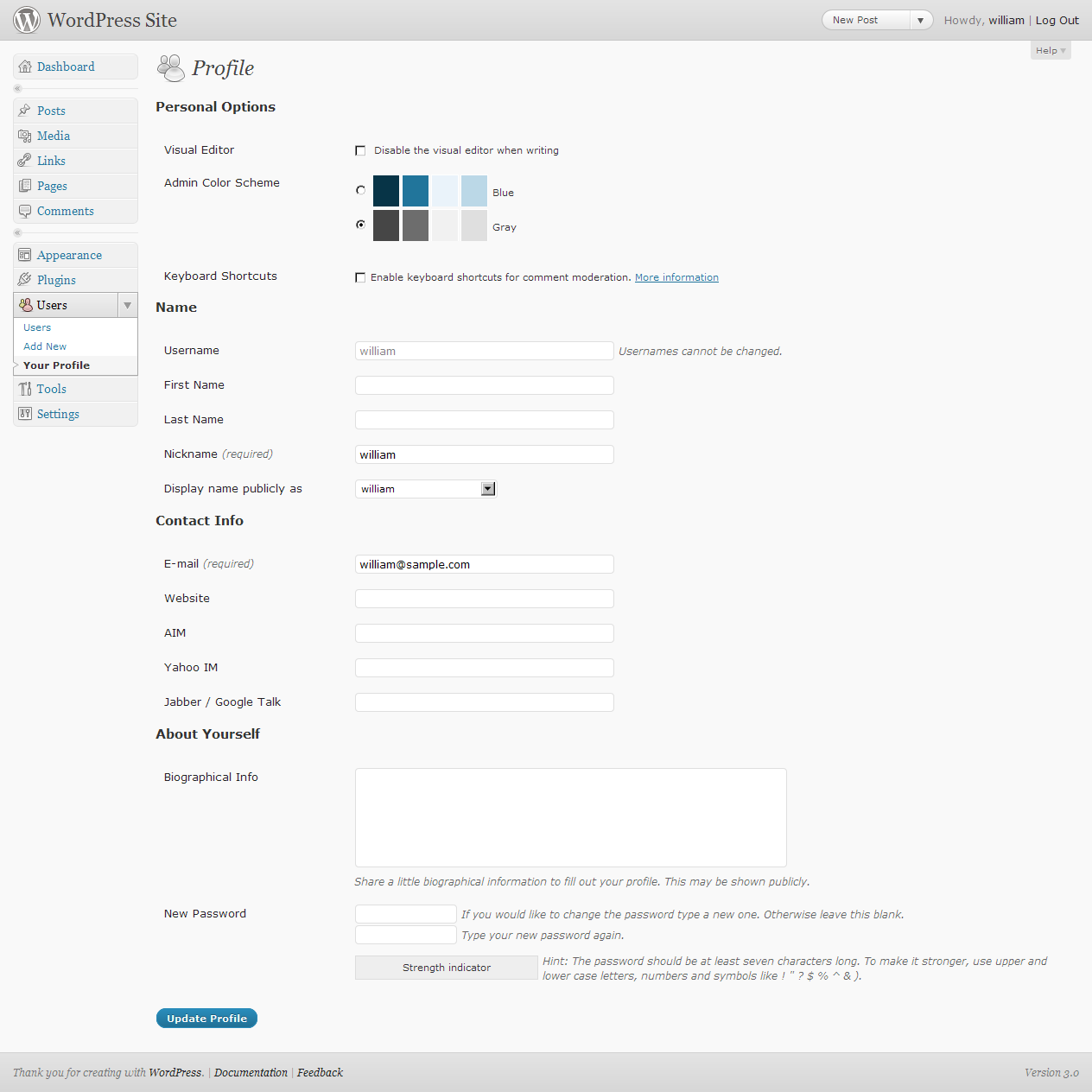The width and height of the screenshot is (1092, 1092).
Task: Click the Links chain icon
Action: click(x=25, y=161)
